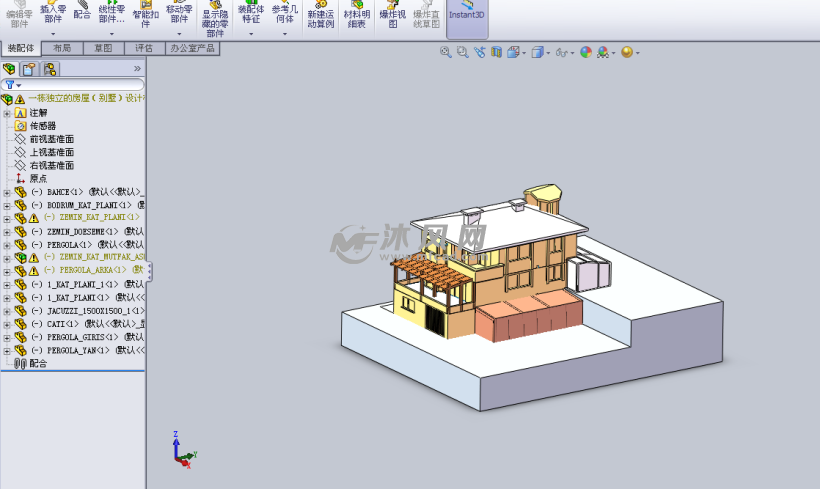
Task: Select the Previous View icon
Action: pyautogui.click(x=480, y=52)
